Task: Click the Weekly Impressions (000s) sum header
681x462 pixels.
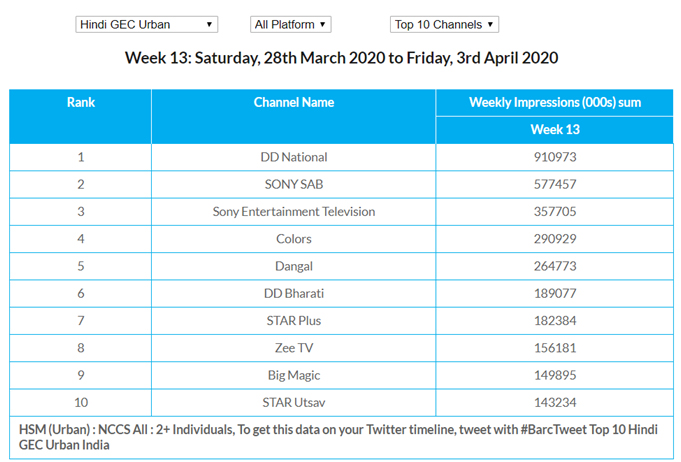Action: point(554,103)
